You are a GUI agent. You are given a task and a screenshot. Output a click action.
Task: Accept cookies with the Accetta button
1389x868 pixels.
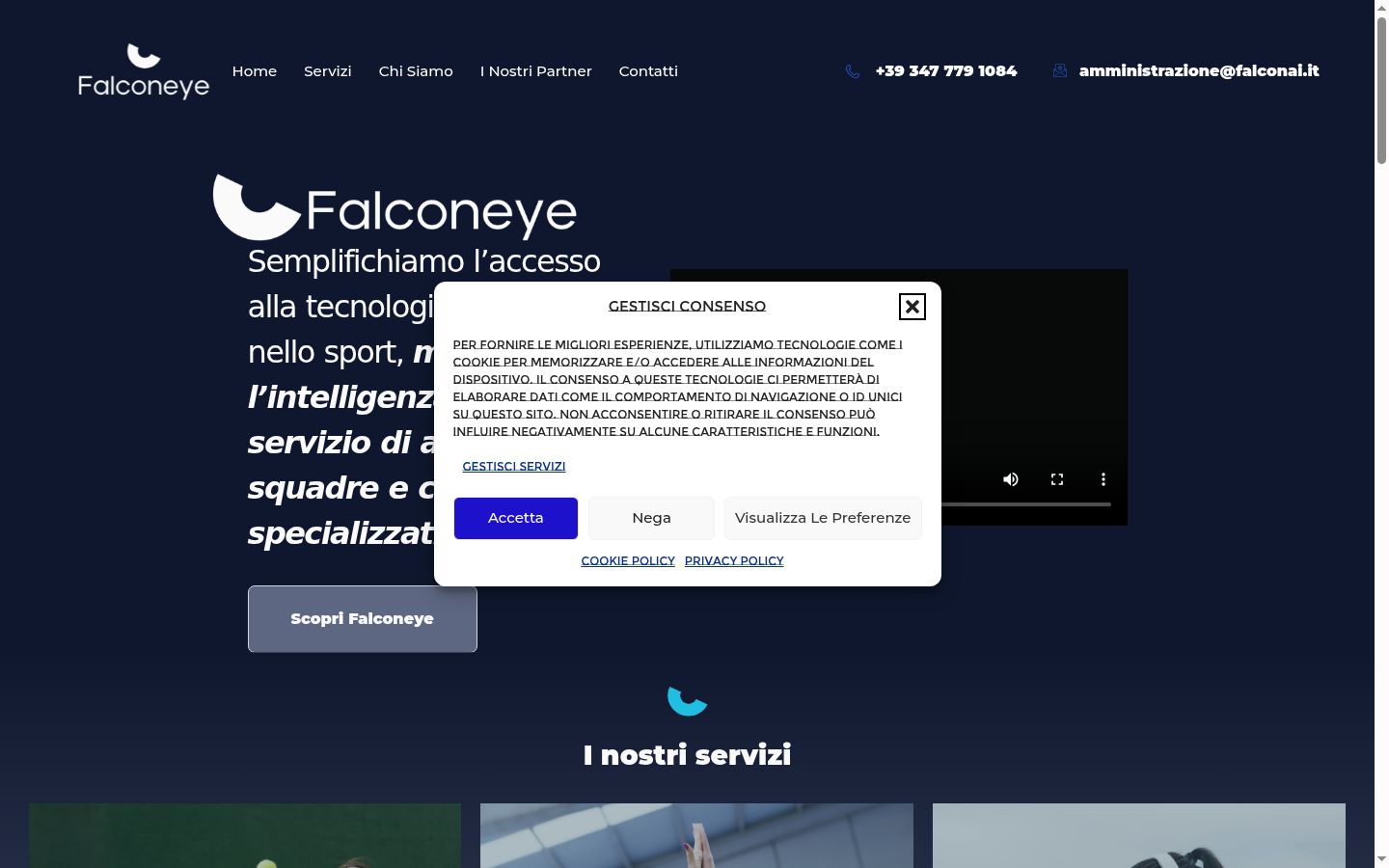coord(516,518)
